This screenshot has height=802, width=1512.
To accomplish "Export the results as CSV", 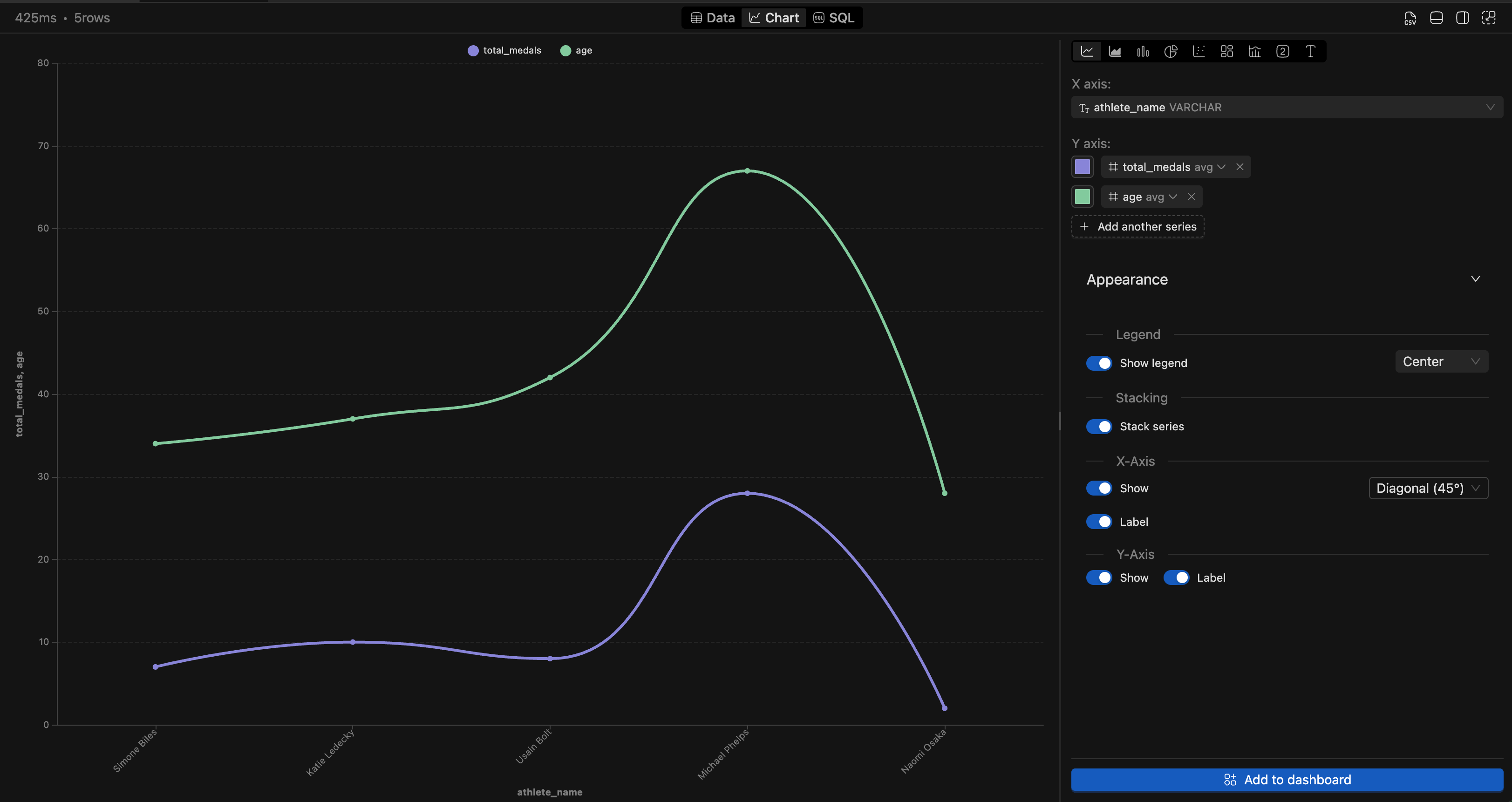I will 1410,18.
